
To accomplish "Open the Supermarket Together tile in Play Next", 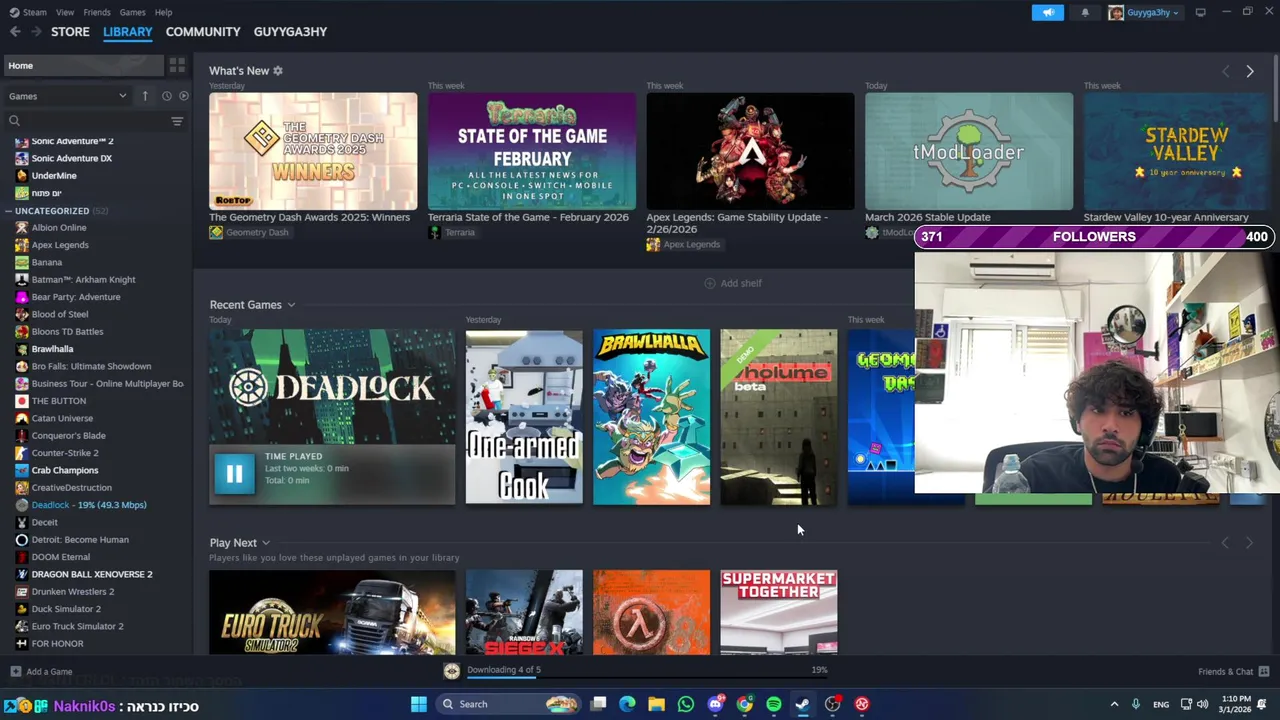I will [779, 612].
